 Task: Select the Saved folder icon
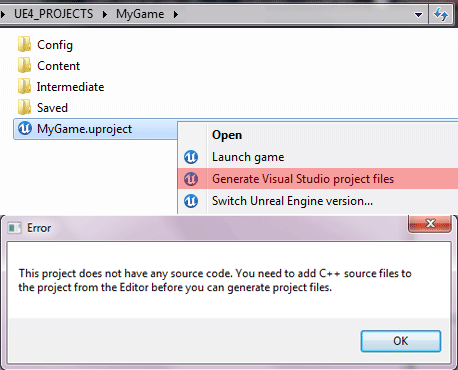[25, 107]
